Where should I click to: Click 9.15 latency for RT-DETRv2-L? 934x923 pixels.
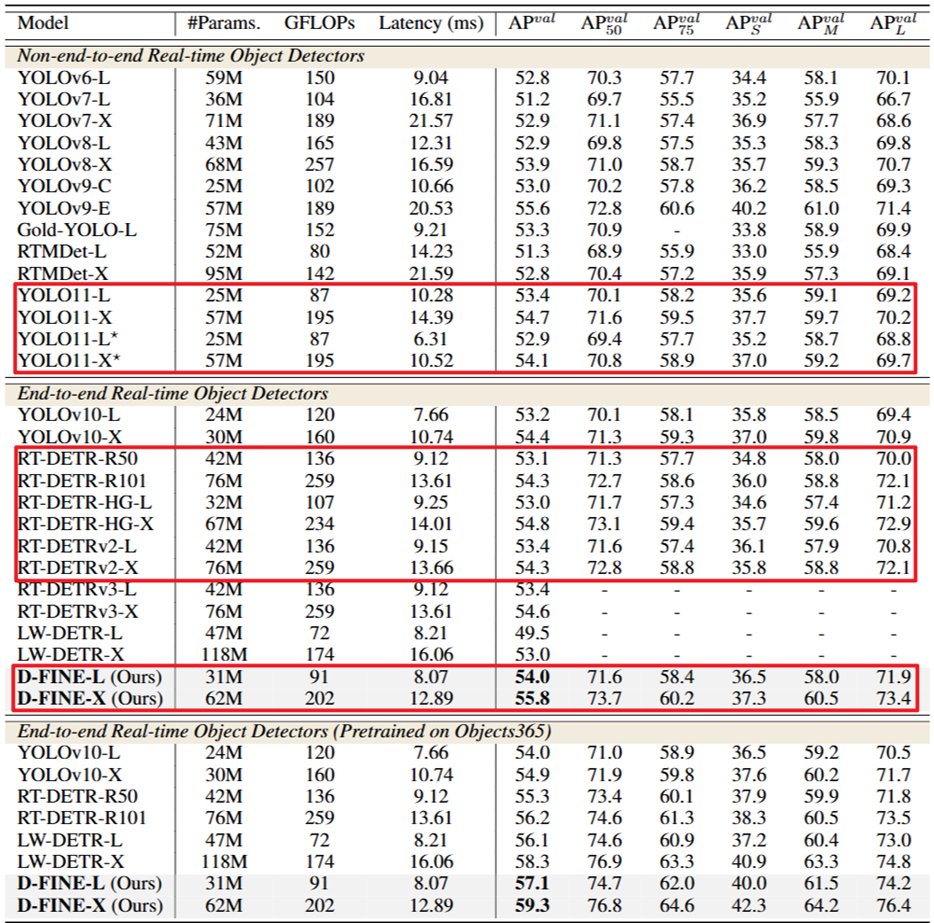click(431, 546)
